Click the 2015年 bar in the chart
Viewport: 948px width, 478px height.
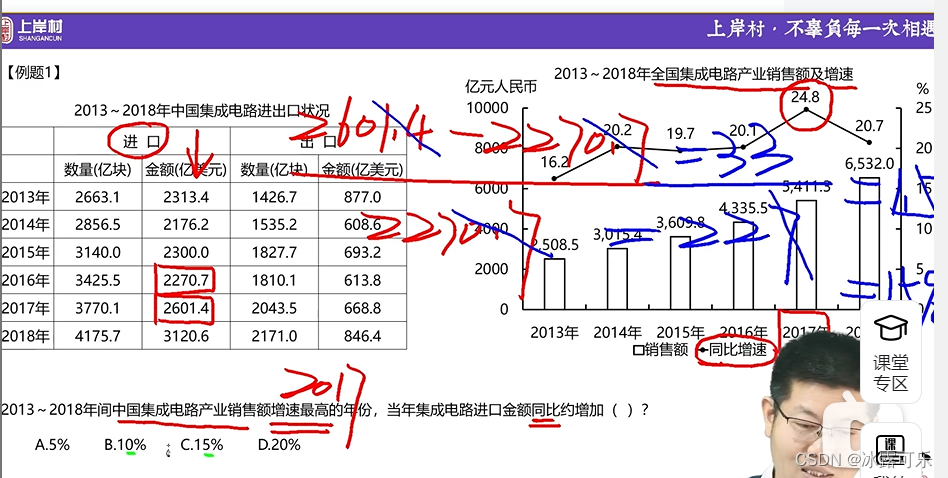[680, 273]
